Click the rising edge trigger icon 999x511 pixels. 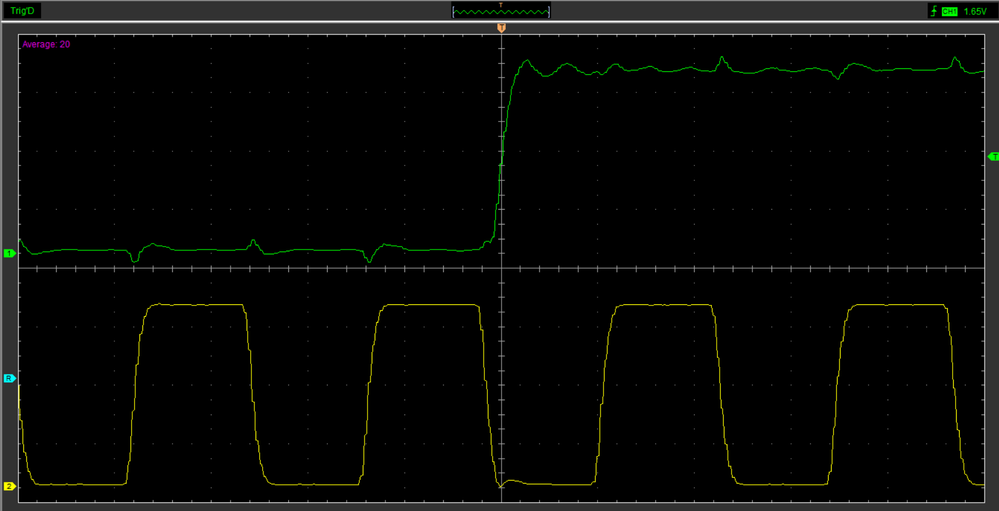pyautogui.click(x=934, y=11)
